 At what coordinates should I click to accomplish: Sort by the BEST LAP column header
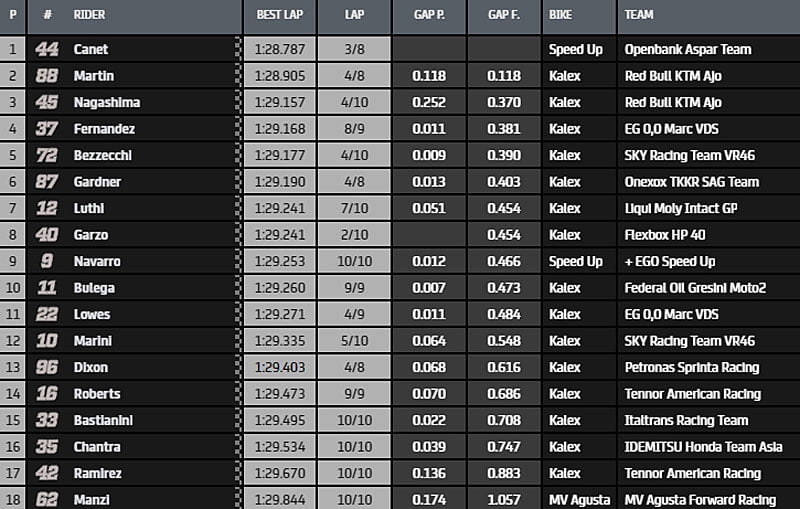pos(279,16)
